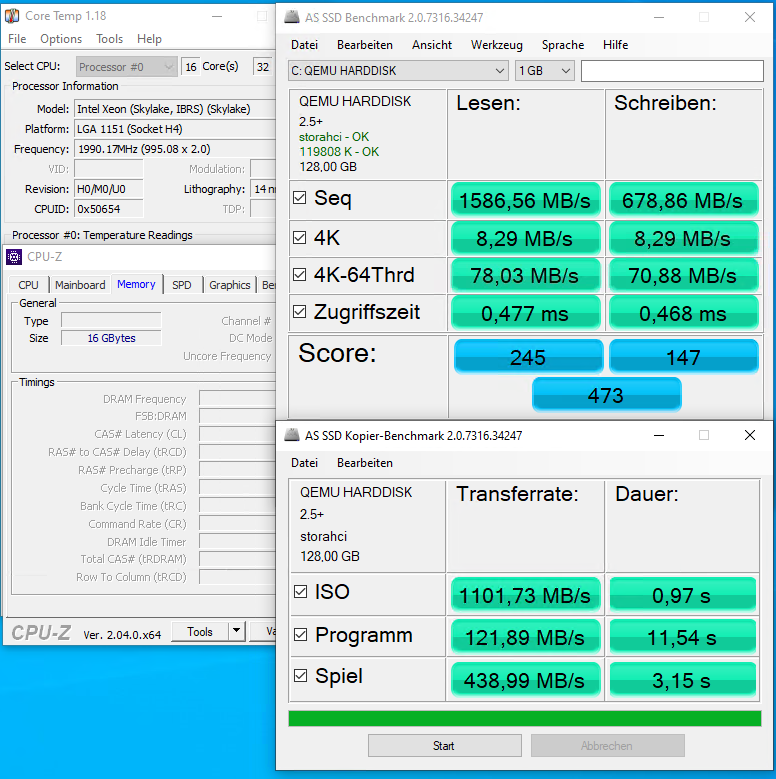Select the Memory tab in CPU-Z

click(136, 284)
